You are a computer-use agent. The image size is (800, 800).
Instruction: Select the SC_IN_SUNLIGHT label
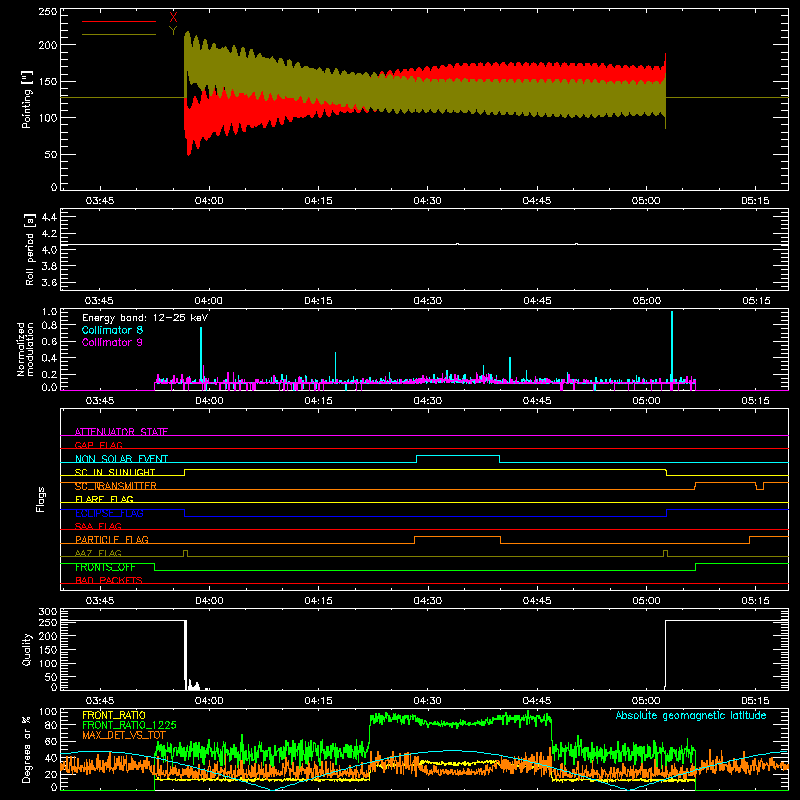pyautogui.click(x=115, y=472)
